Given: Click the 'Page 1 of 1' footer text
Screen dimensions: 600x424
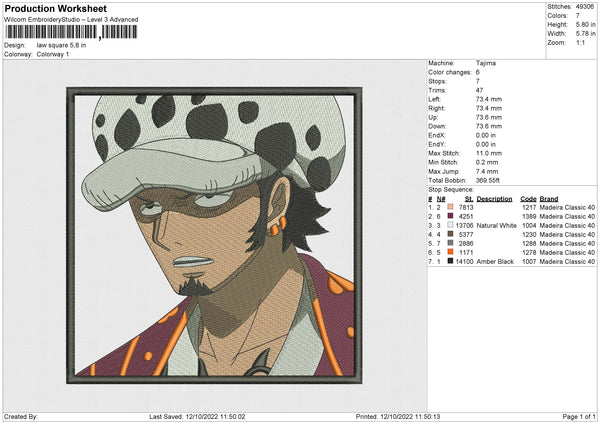Looking at the screenshot, I should pos(579,416).
